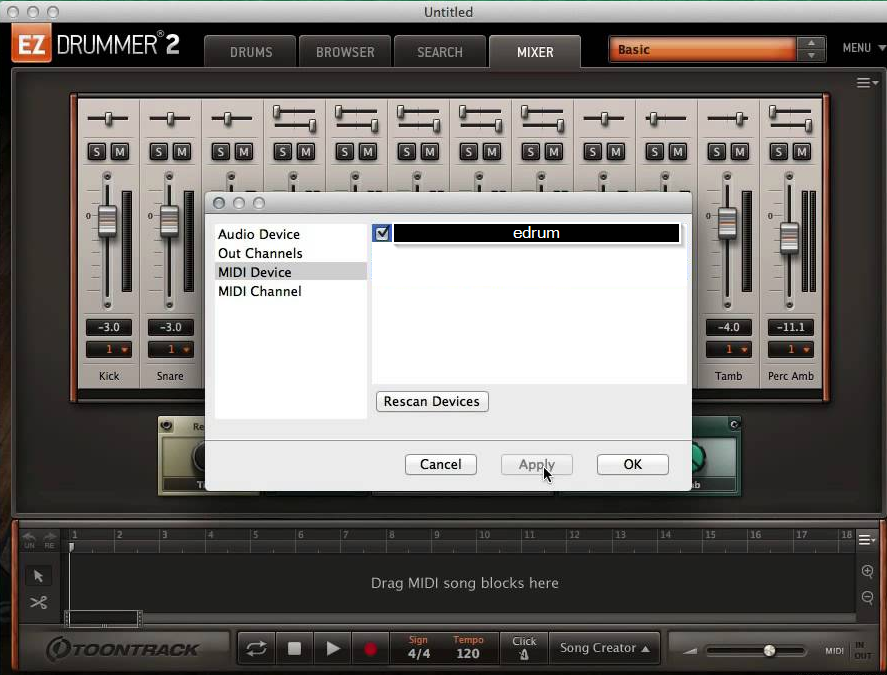Adjust the Tamb volume fader
Viewport: 887px width, 675px height.
click(x=727, y=223)
